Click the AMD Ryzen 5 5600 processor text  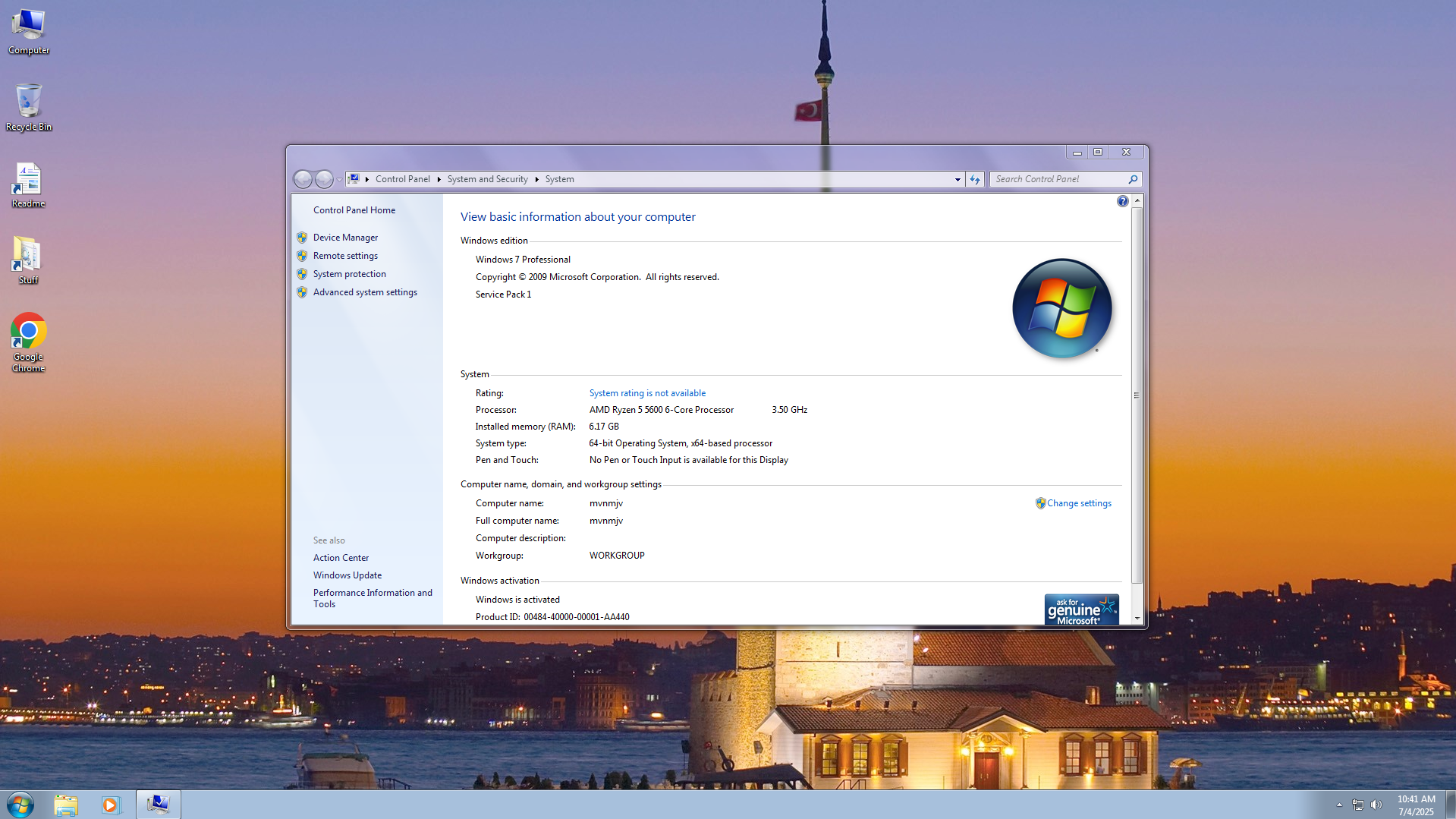[x=661, y=410]
